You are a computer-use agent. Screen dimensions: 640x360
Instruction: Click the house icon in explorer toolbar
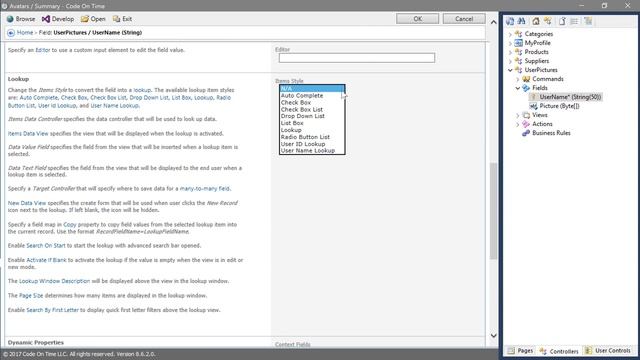pos(536,21)
